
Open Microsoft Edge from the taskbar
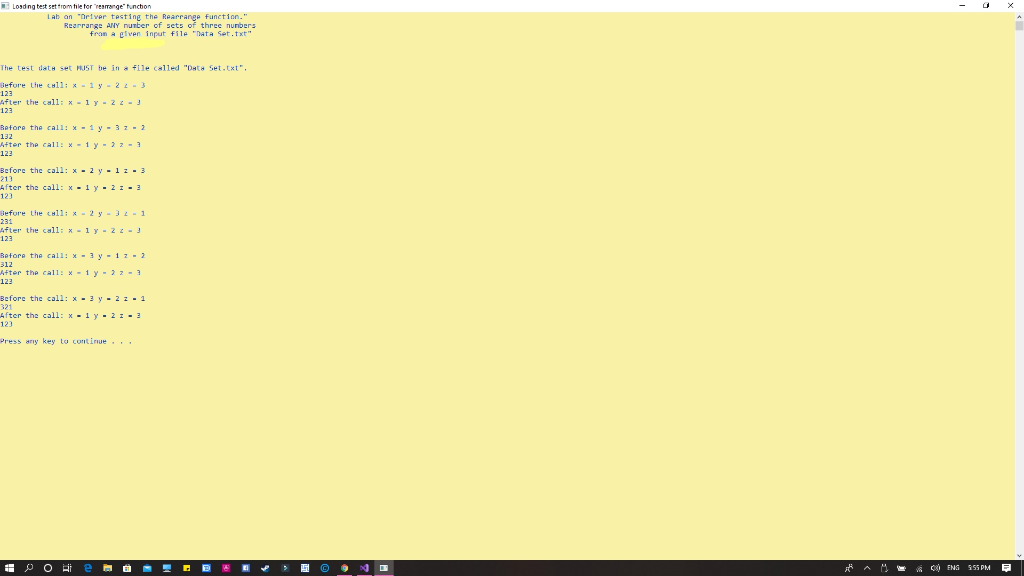coord(86,568)
